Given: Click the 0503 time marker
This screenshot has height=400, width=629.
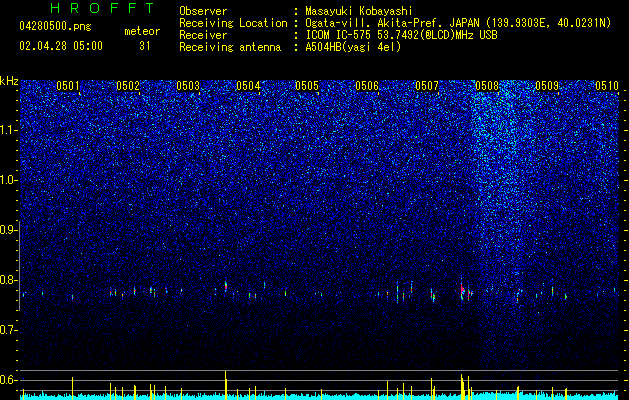Looking at the screenshot, I should tap(188, 85).
